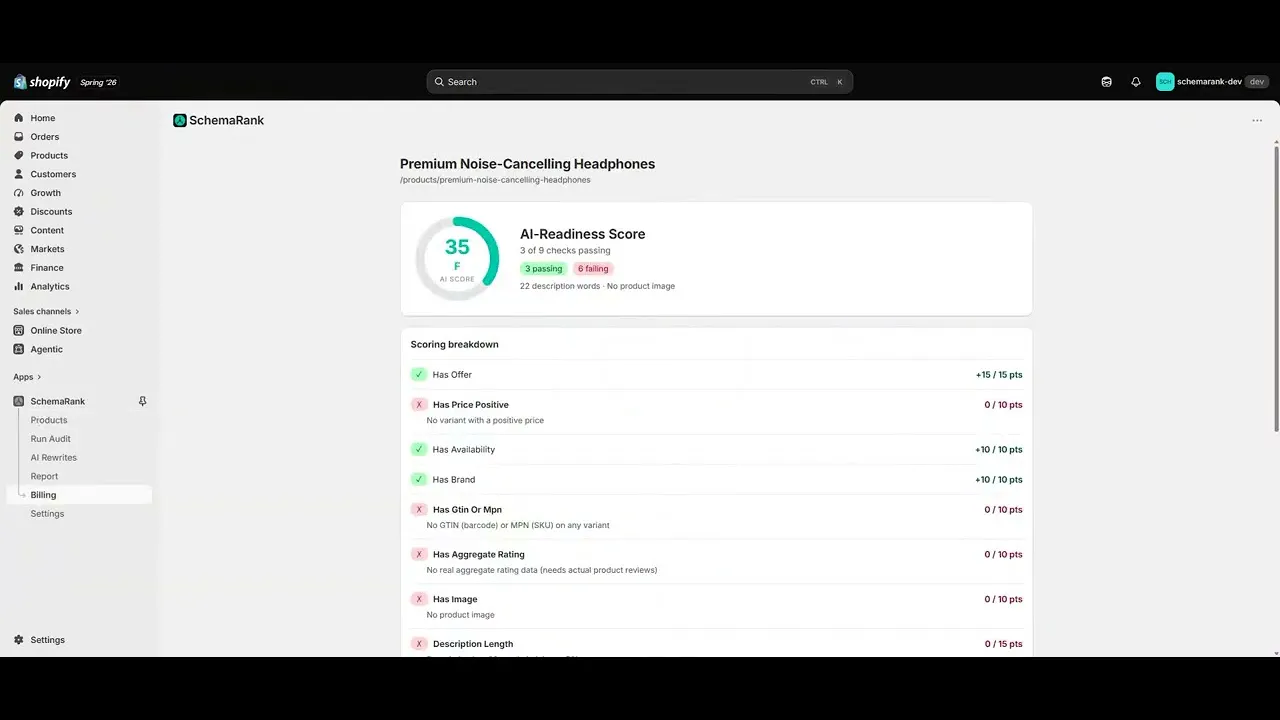This screenshot has width=1280, height=720.
Task: Expand the Apps section
Action: [x=27, y=377]
